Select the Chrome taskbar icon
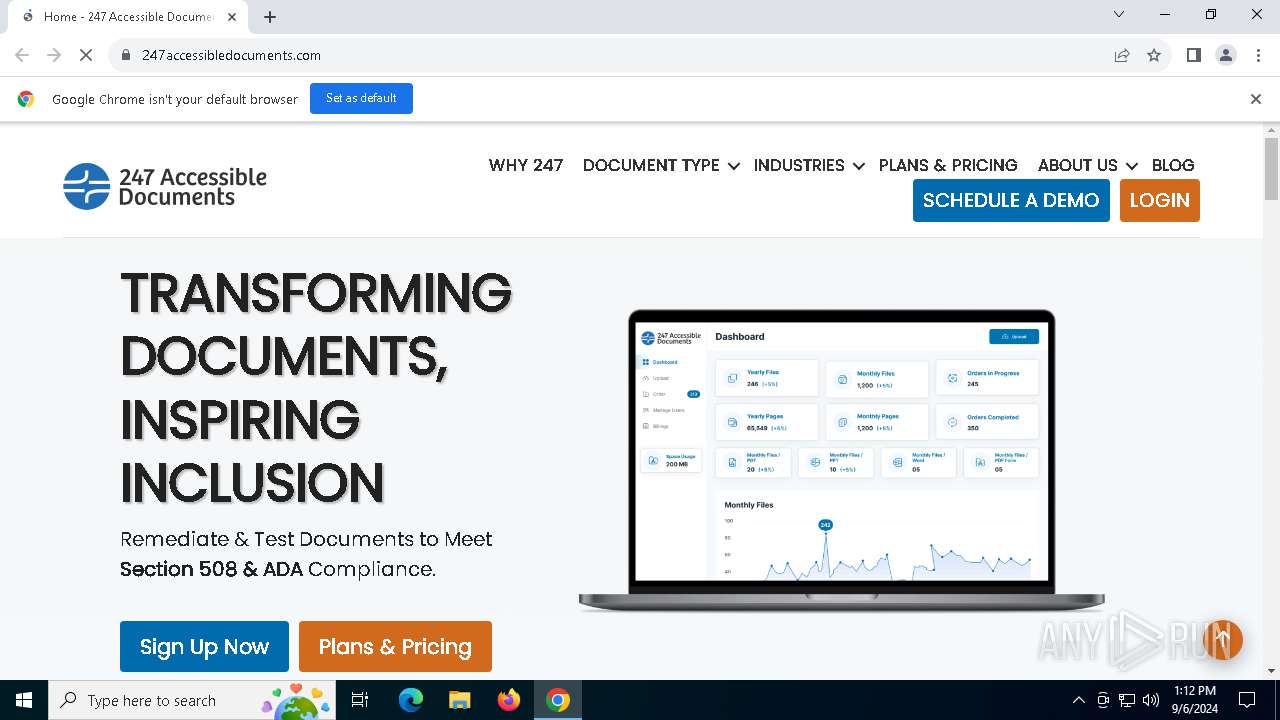1280x720 pixels. tap(558, 700)
